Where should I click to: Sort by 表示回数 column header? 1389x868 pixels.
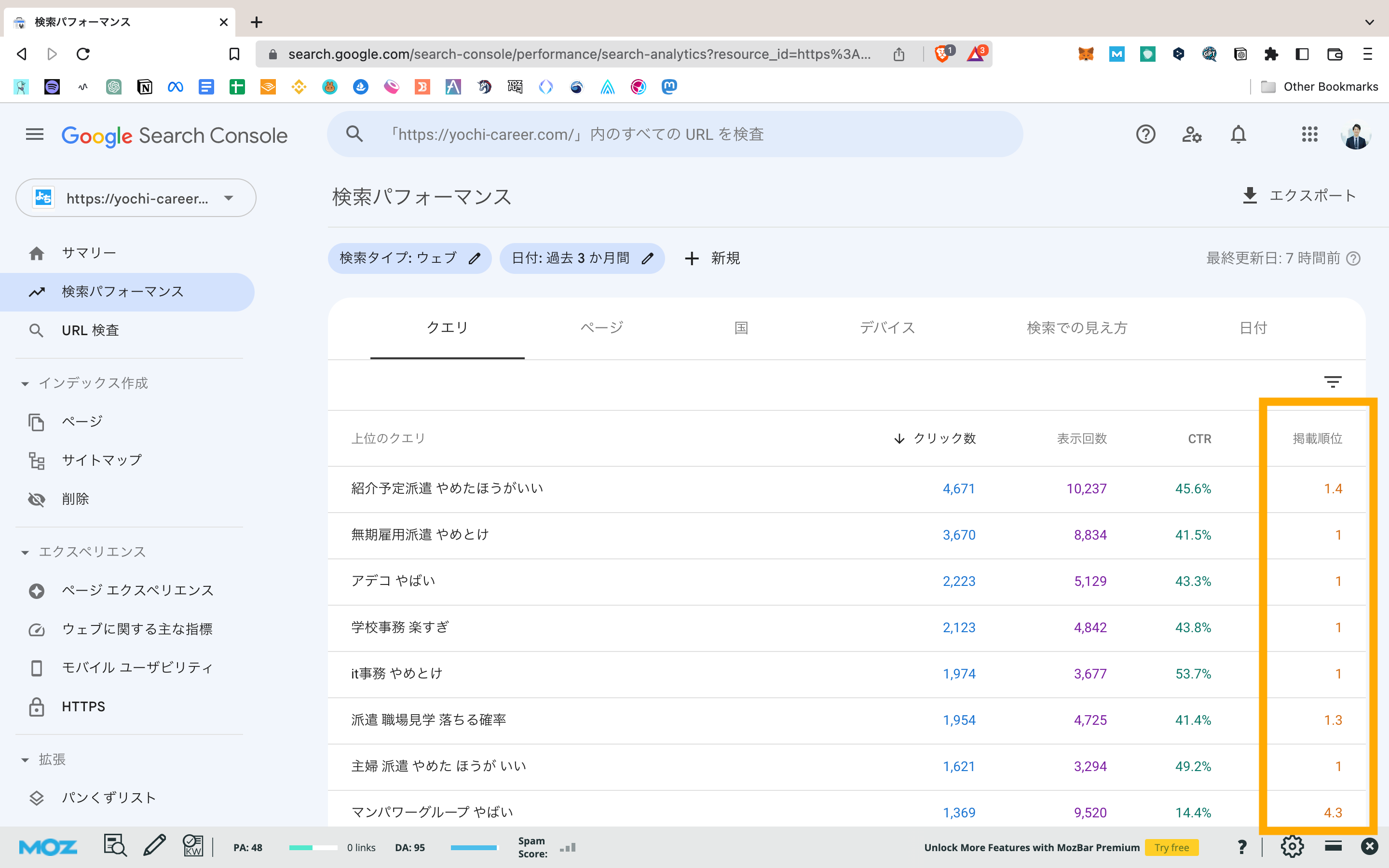click(1082, 439)
